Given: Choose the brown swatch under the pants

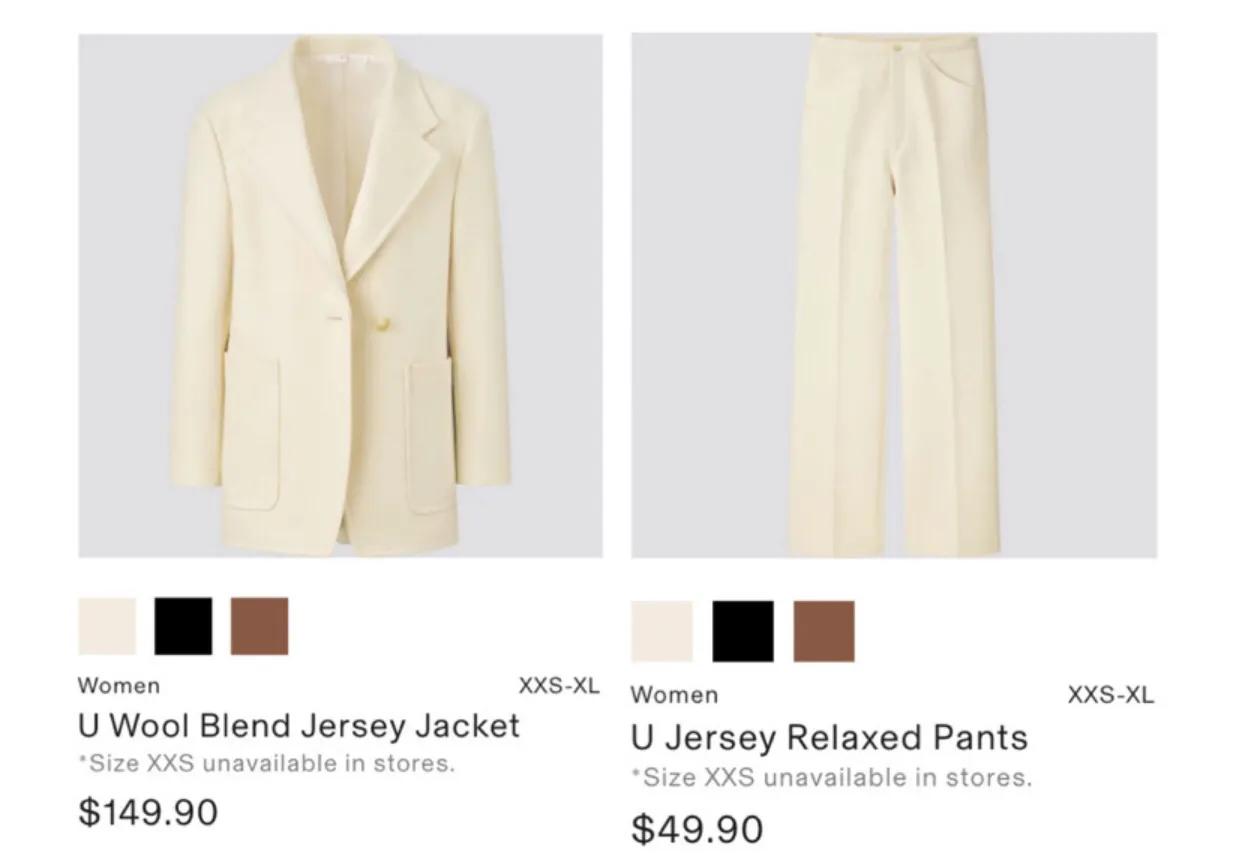Looking at the screenshot, I should click(824, 631).
